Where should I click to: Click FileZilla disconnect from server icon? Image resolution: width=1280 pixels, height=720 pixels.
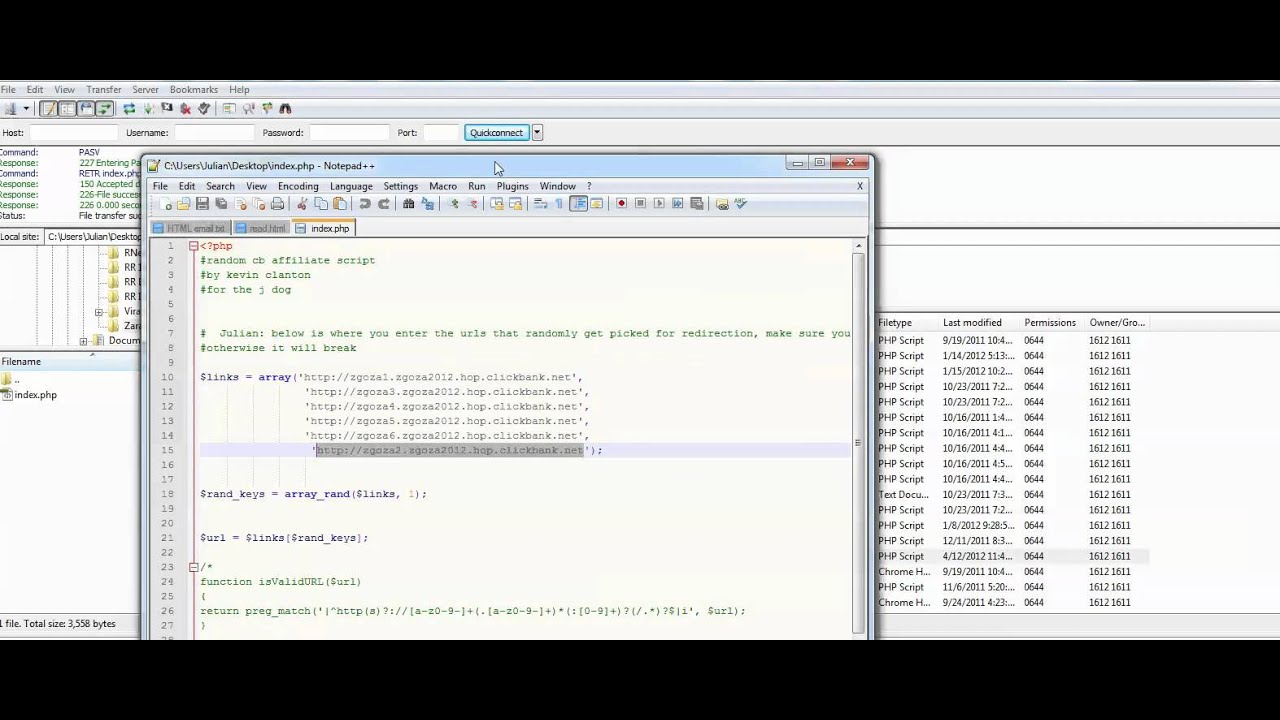coord(185,108)
